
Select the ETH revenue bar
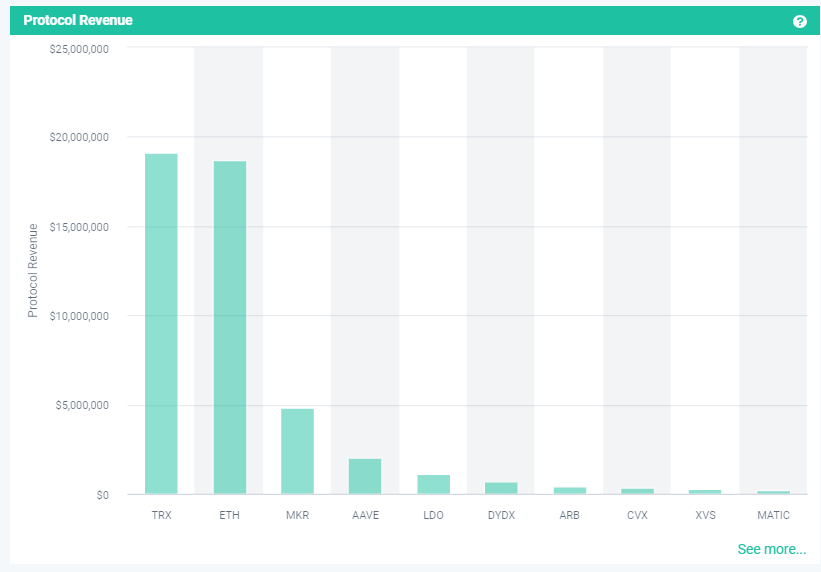(x=230, y=327)
